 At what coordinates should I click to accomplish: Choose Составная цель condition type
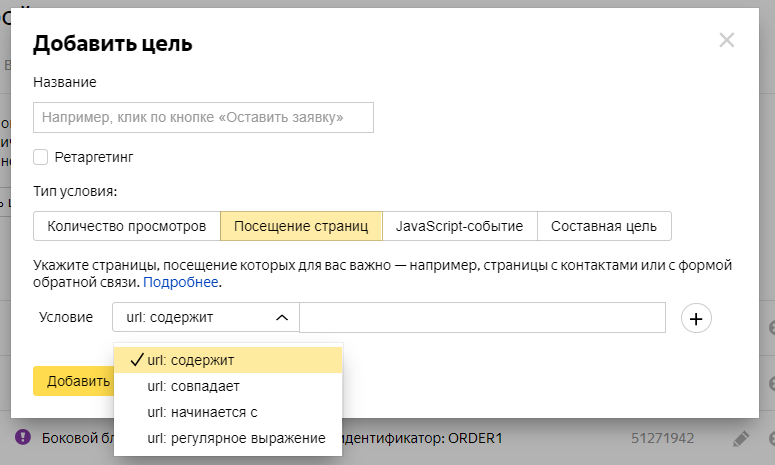coord(604,226)
